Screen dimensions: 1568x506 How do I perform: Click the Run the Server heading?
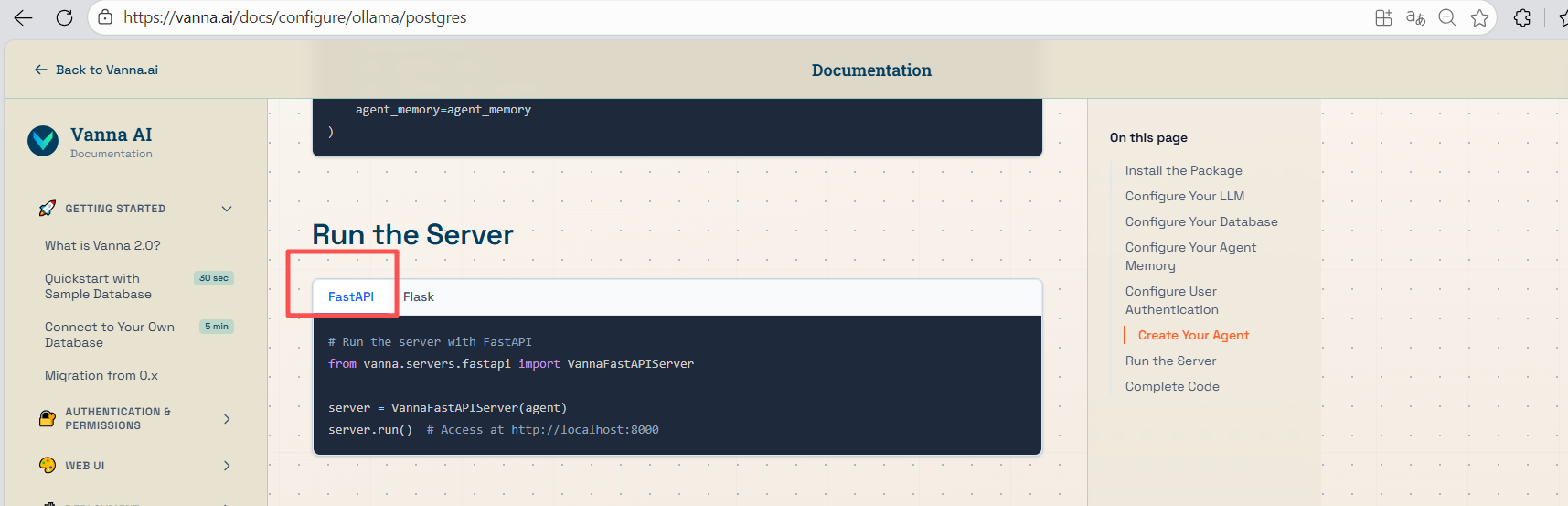pyautogui.click(x=412, y=234)
